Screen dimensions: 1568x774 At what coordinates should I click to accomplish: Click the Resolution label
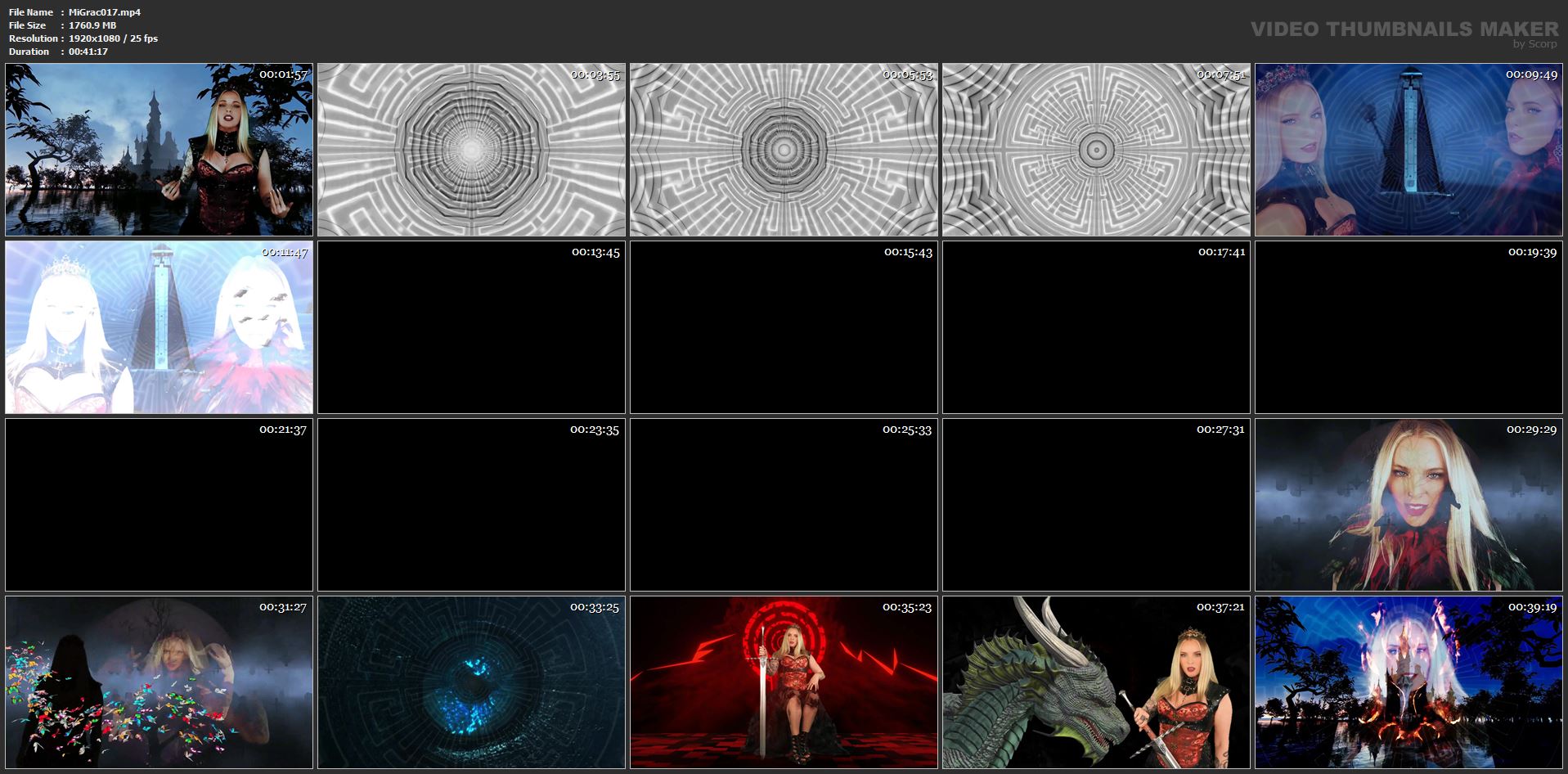tap(34, 38)
